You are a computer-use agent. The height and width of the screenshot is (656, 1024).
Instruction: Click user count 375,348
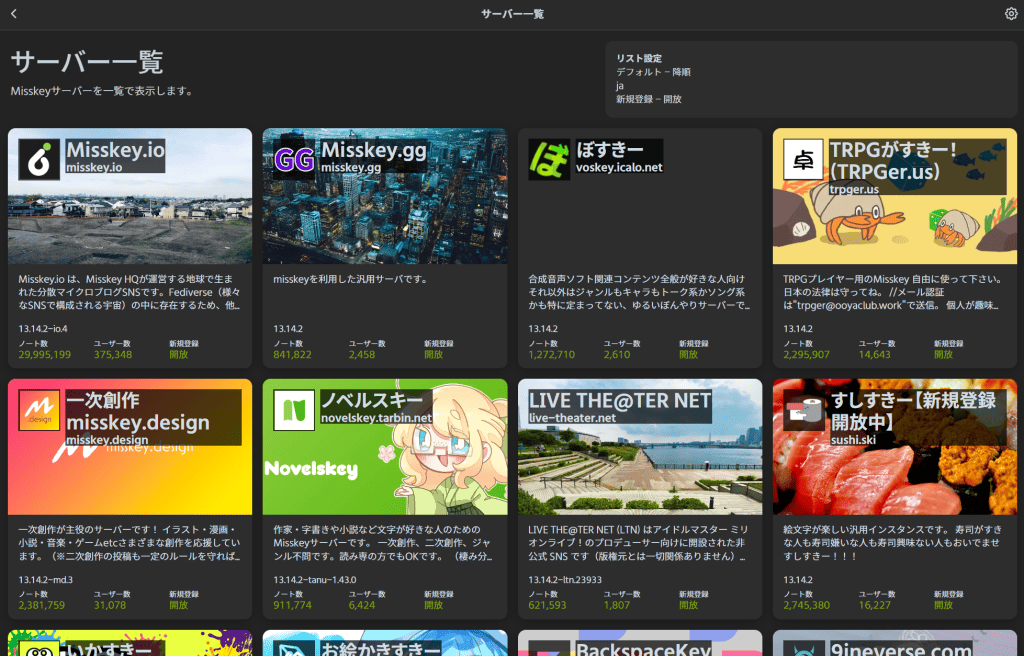113,354
